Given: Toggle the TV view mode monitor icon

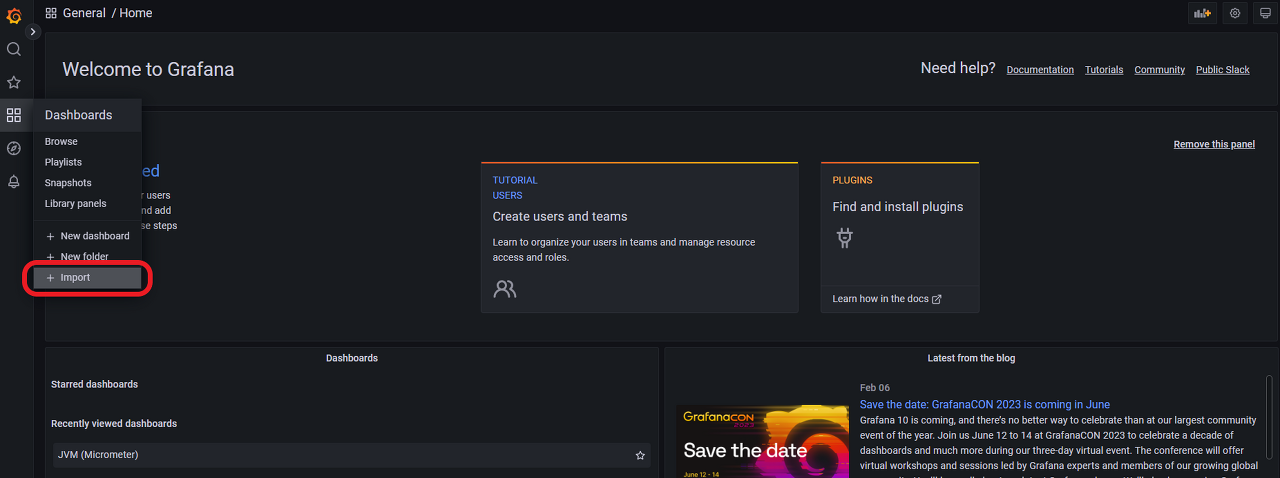Looking at the screenshot, I should 1265,13.
